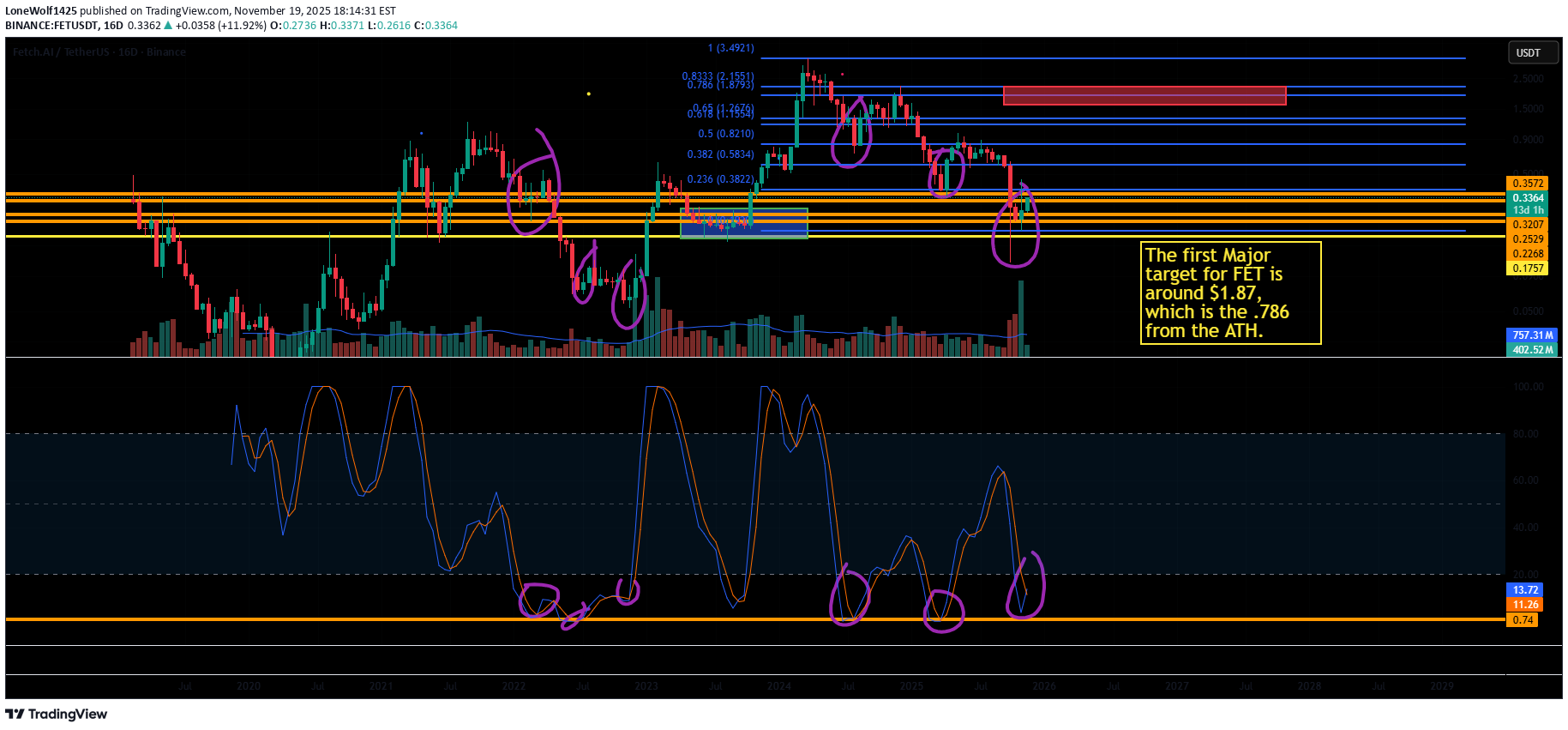The width and height of the screenshot is (1568, 730).
Task: Select the Fetch.AI / TetherUS chart title
Action: [99, 52]
